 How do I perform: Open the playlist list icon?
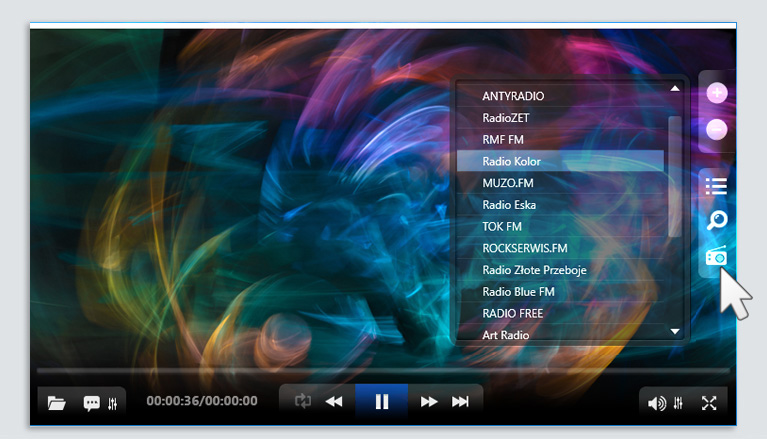point(716,186)
